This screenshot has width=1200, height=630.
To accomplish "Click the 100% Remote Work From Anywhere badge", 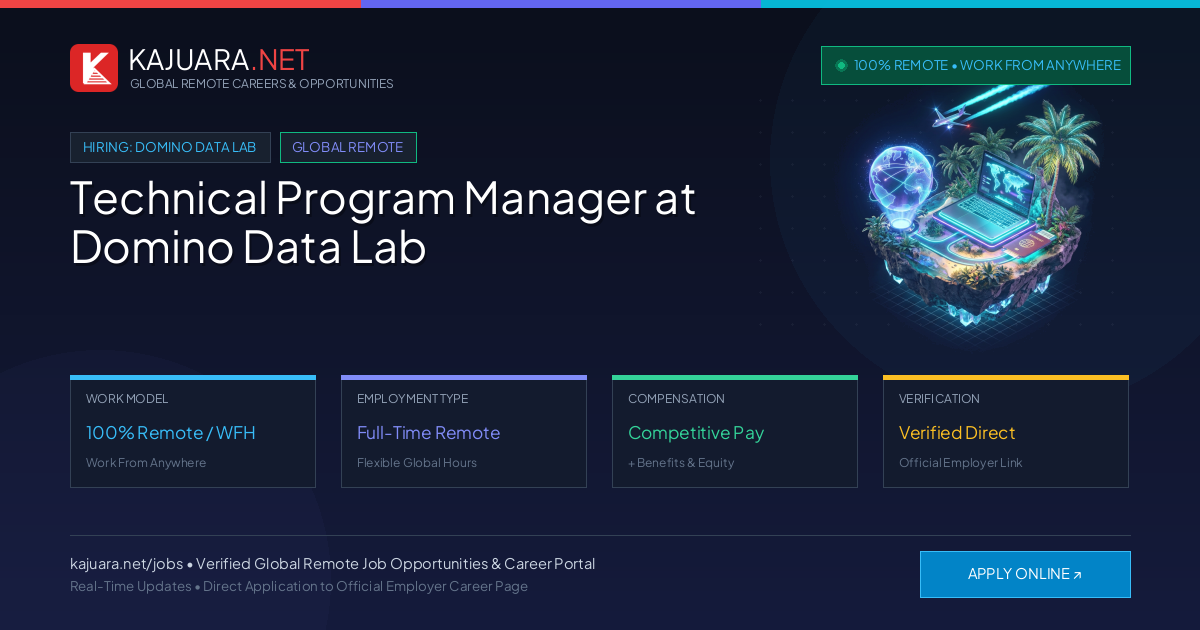I will click(976, 65).
